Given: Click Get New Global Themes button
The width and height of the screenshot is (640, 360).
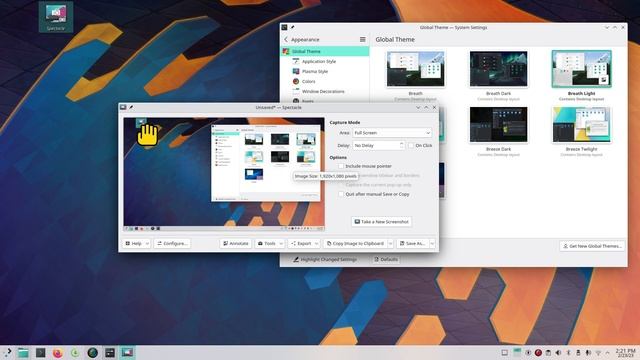Looking at the screenshot, I should point(592,246).
